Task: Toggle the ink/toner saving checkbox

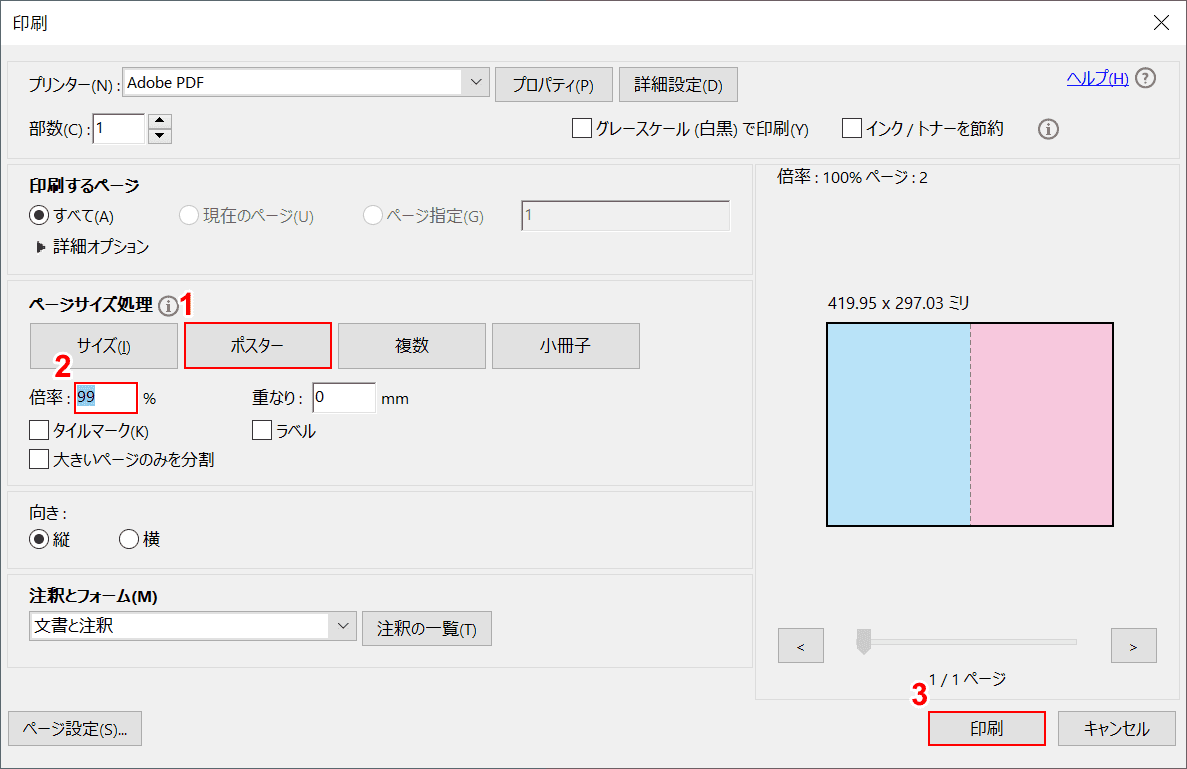Action: pyautogui.click(x=852, y=129)
